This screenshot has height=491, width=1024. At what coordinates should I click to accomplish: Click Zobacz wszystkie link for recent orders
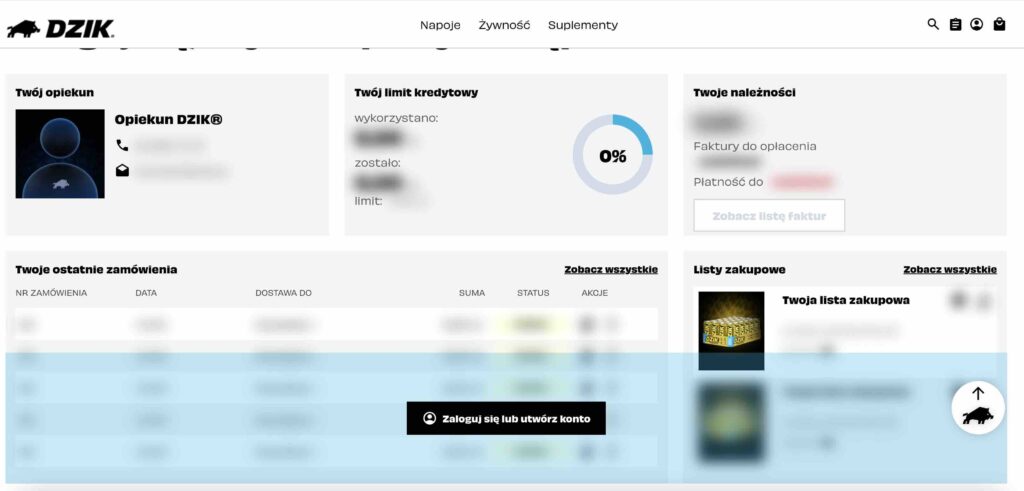tap(611, 270)
